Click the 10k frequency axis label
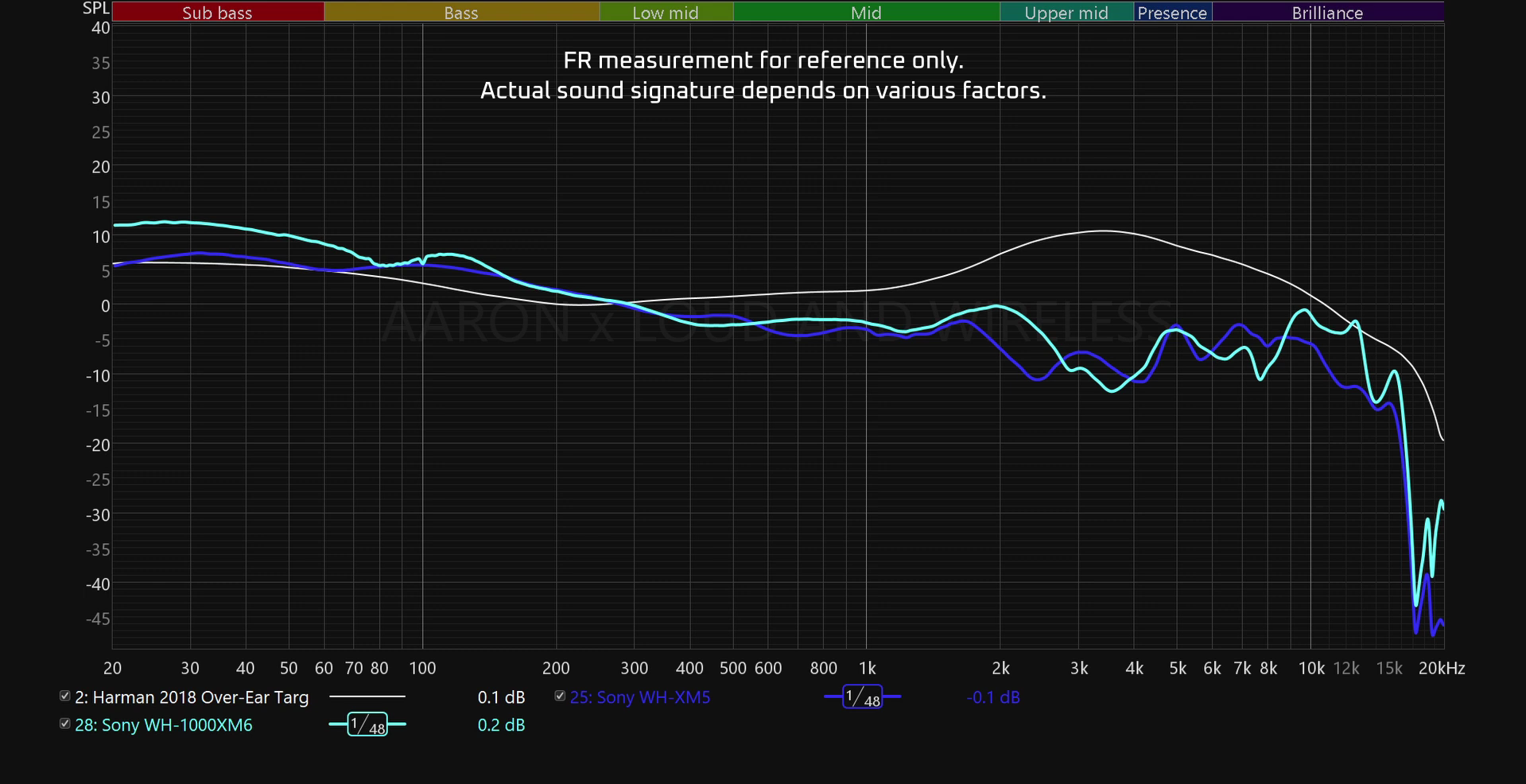The image size is (1526, 784). point(1311,668)
